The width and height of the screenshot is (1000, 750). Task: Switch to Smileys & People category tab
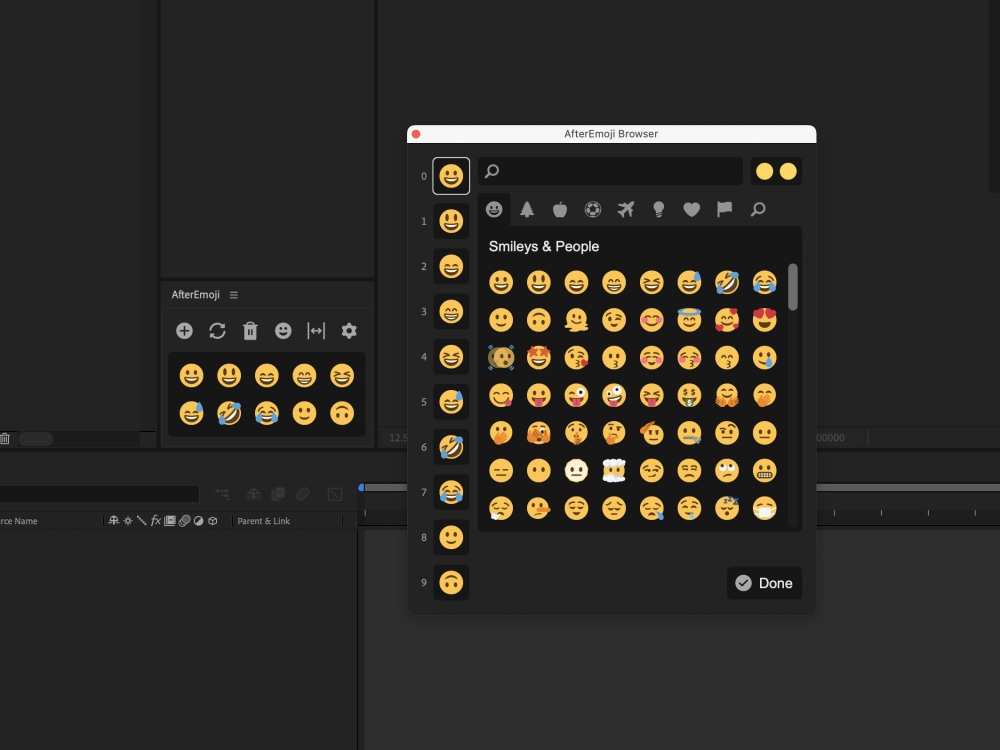click(x=494, y=209)
